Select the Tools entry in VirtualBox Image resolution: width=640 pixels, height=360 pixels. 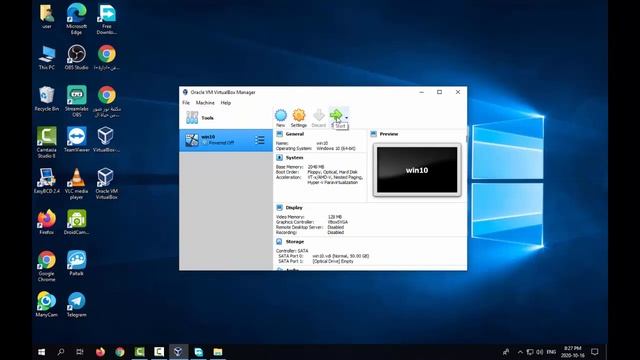tap(226, 118)
